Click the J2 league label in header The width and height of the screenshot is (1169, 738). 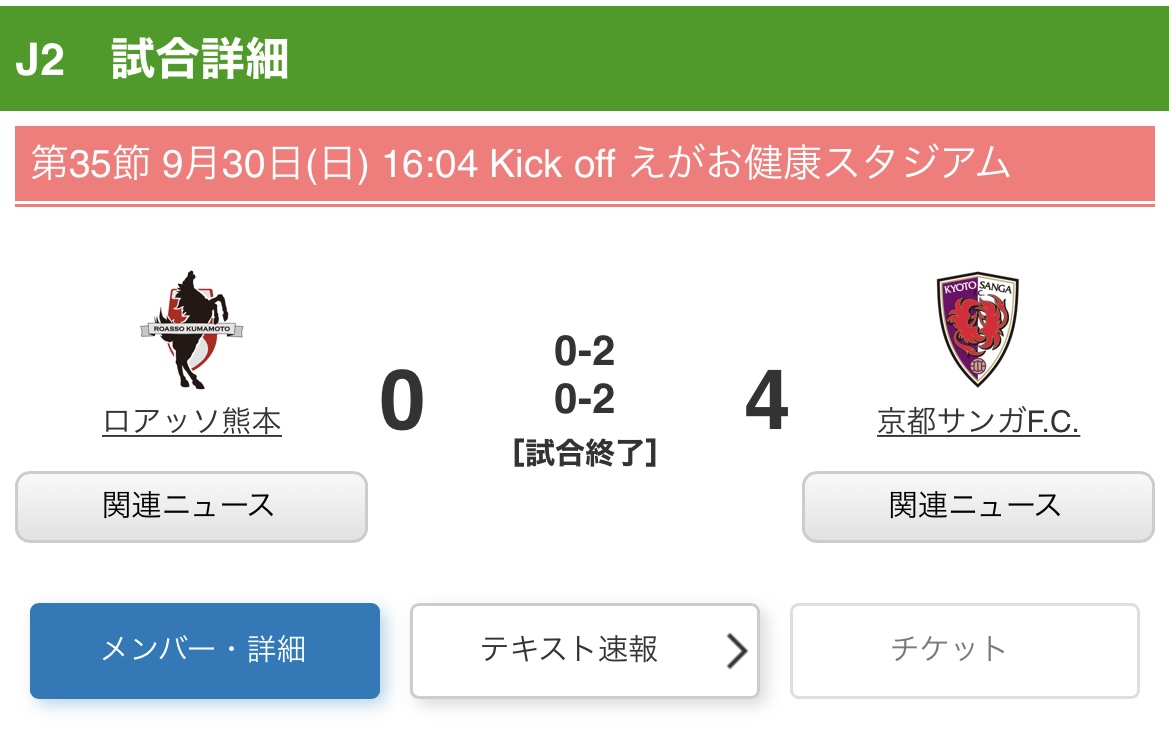coord(40,60)
